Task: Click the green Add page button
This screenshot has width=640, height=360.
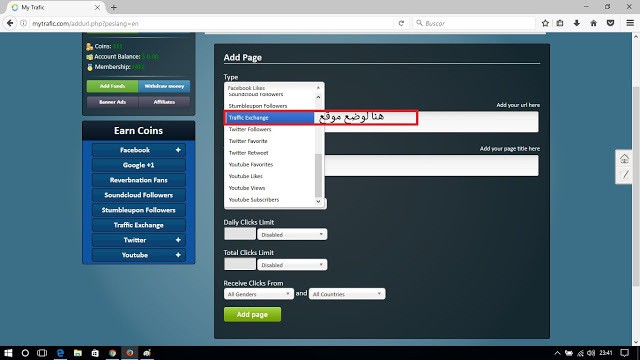Action: click(x=252, y=314)
